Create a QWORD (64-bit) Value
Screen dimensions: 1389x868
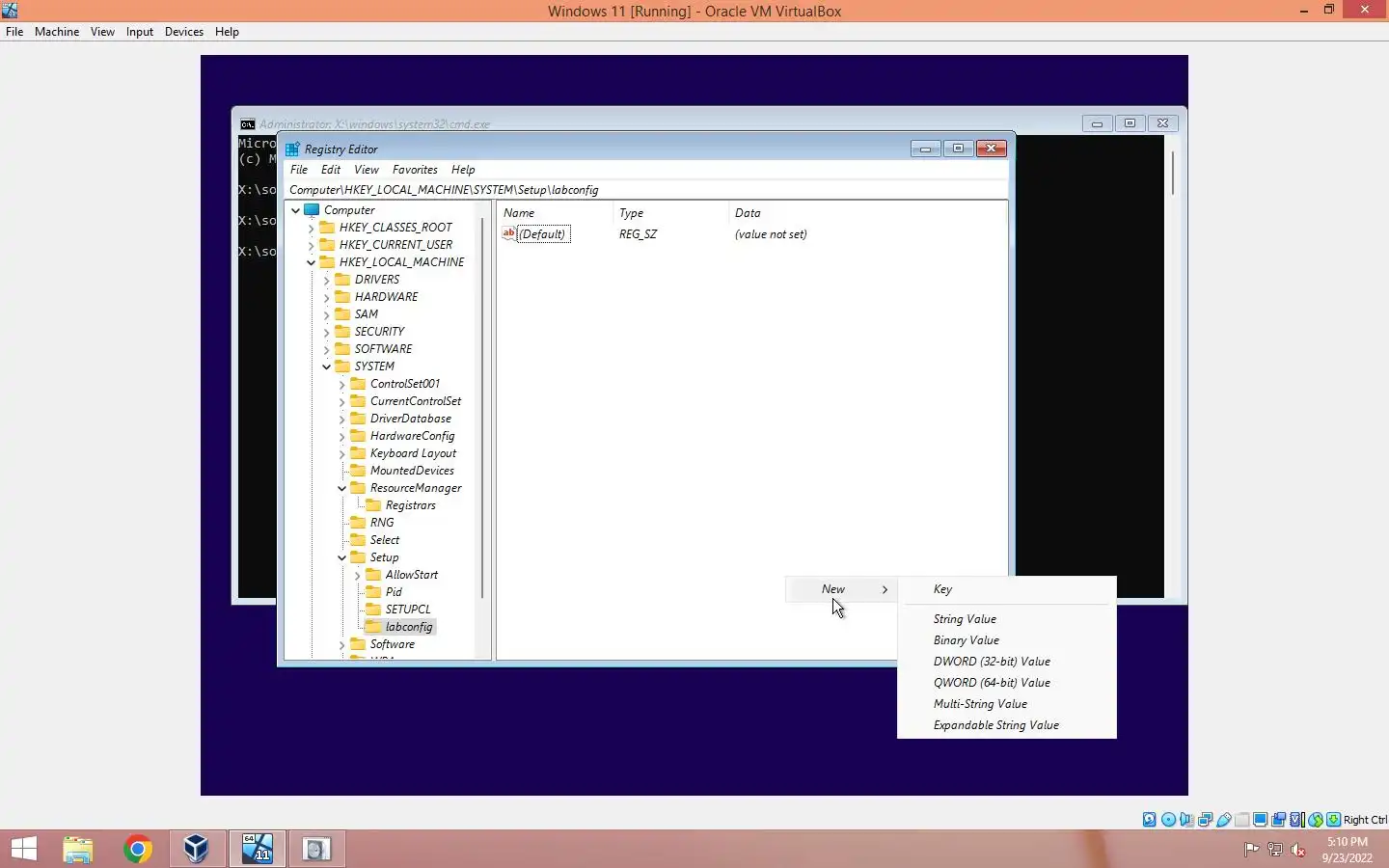pos(1007,683)
